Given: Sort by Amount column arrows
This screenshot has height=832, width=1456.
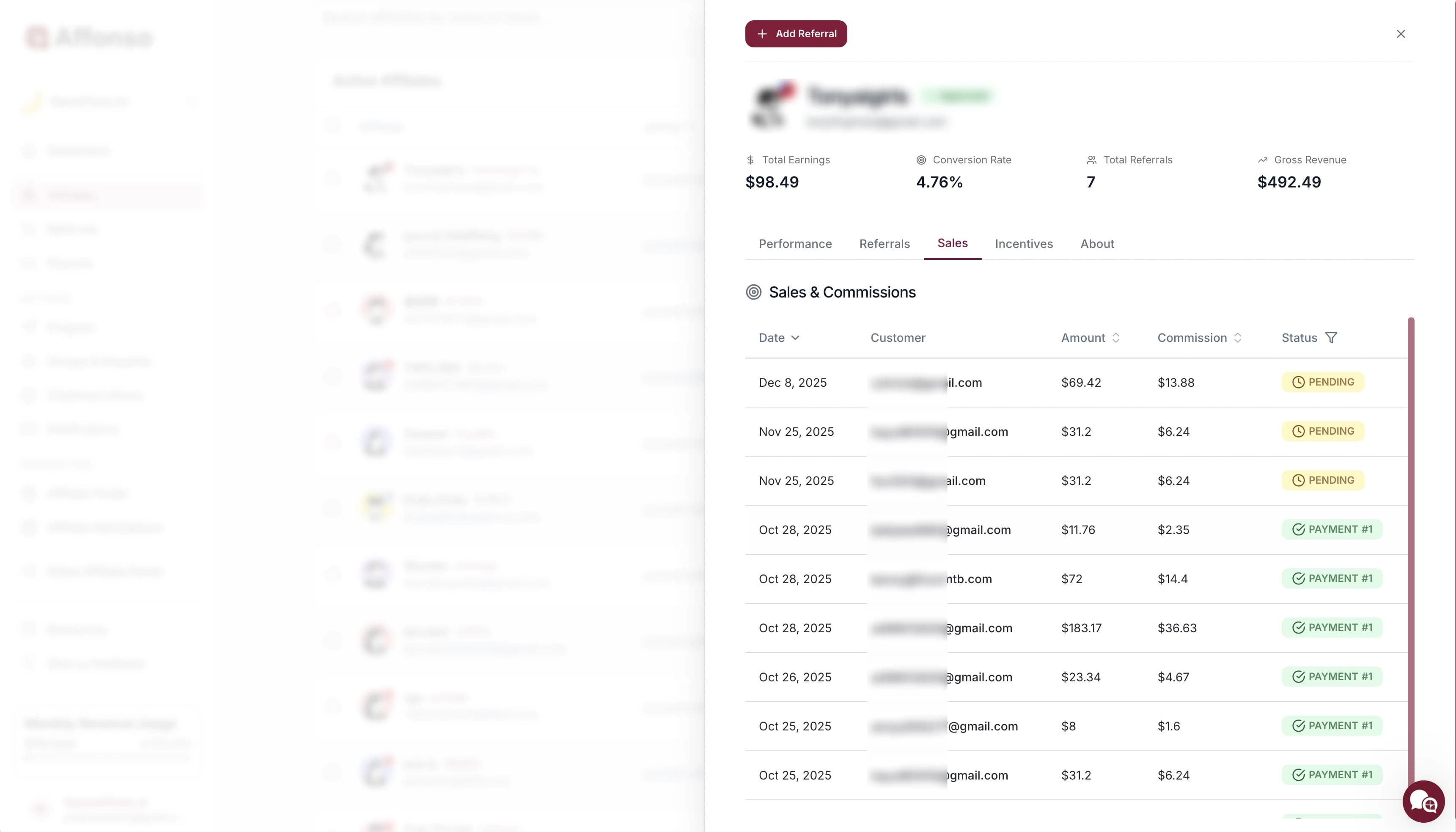Looking at the screenshot, I should [1115, 338].
